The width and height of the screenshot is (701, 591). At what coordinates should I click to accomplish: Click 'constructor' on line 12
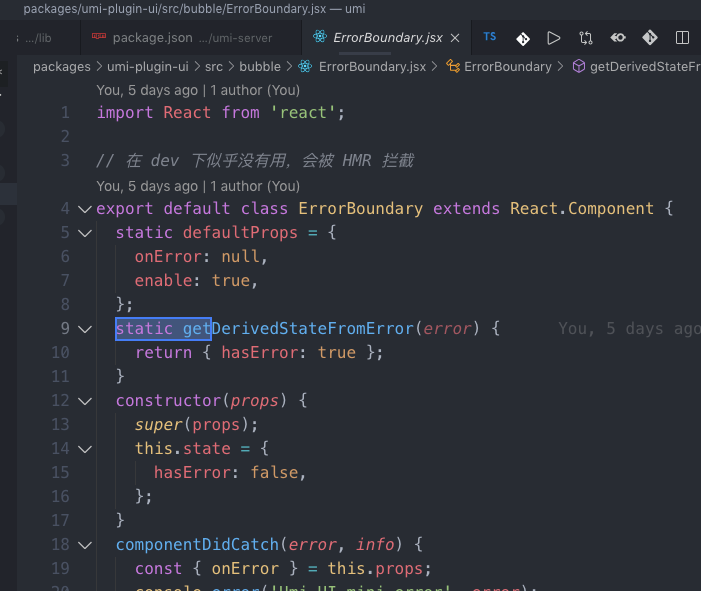coord(169,401)
